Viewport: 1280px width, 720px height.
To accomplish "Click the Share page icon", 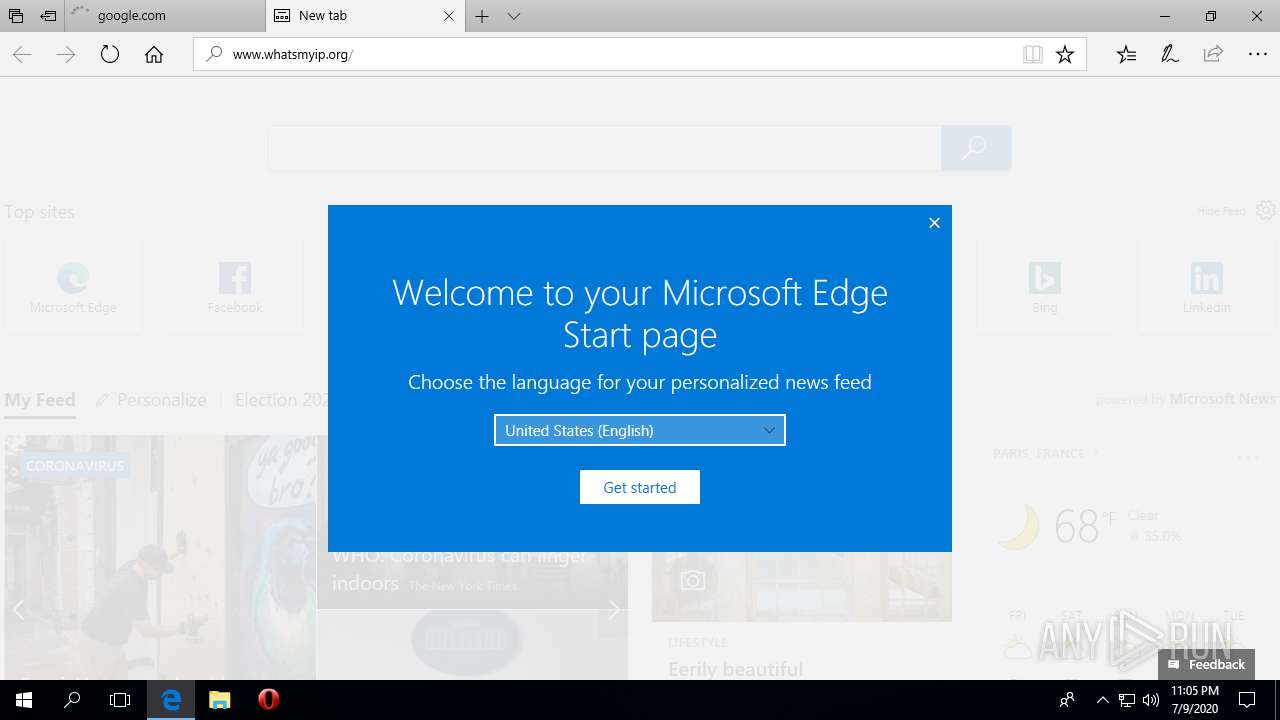I will pos(1213,55).
